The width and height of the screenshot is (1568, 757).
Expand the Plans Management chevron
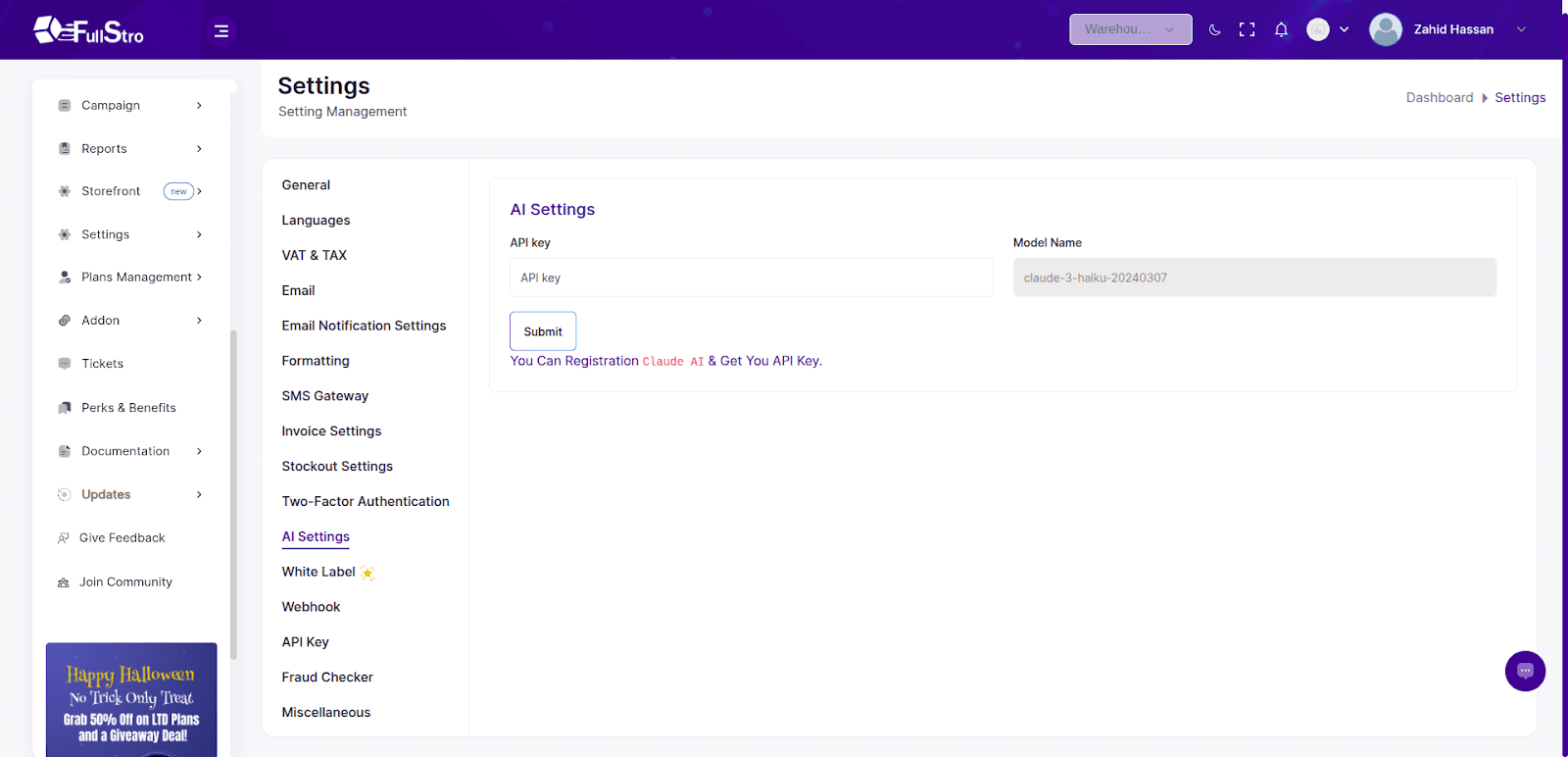[199, 278]
